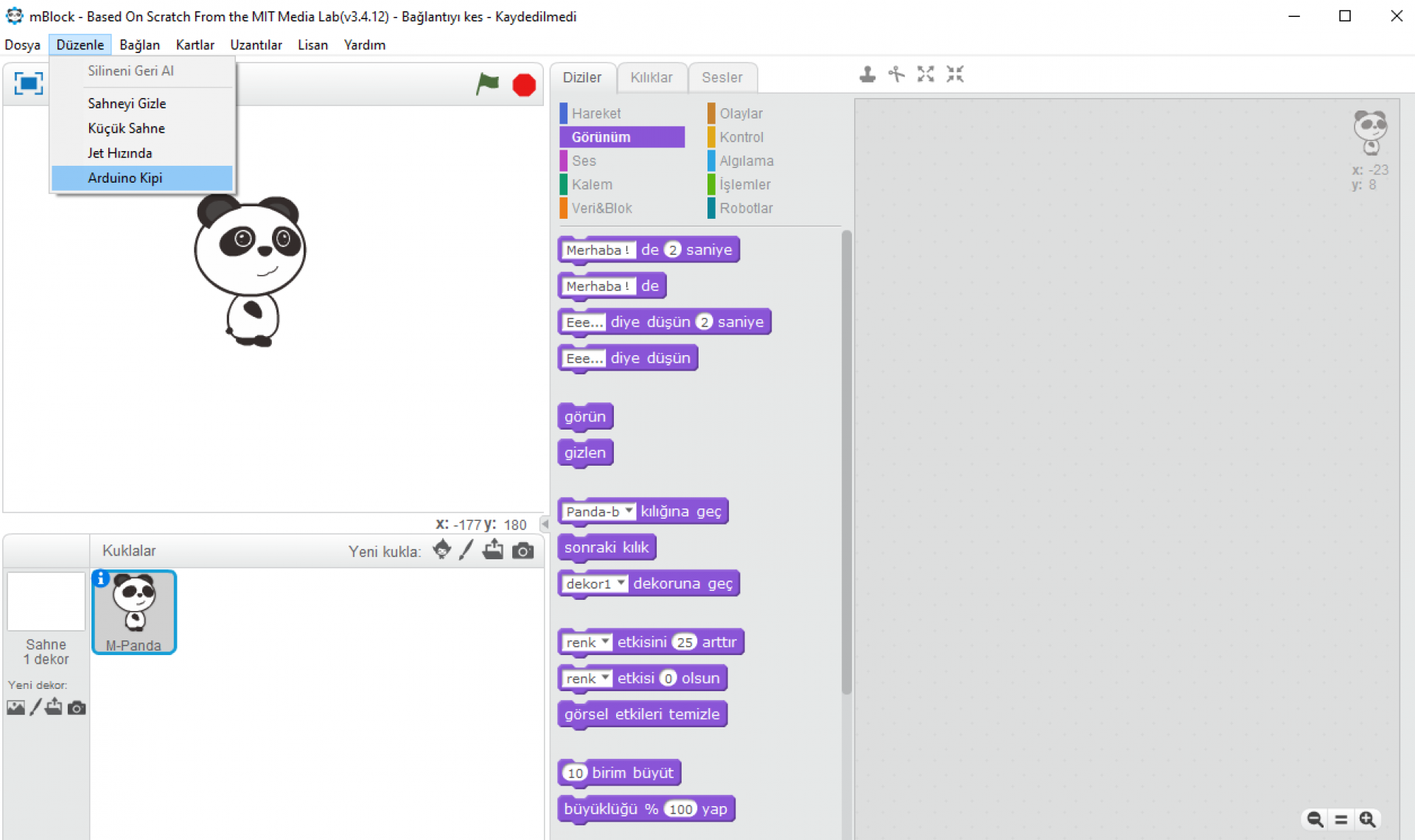Select the İşlemler block category
Viewport: 1415px width, 840px height.
[x=770, y=184]
